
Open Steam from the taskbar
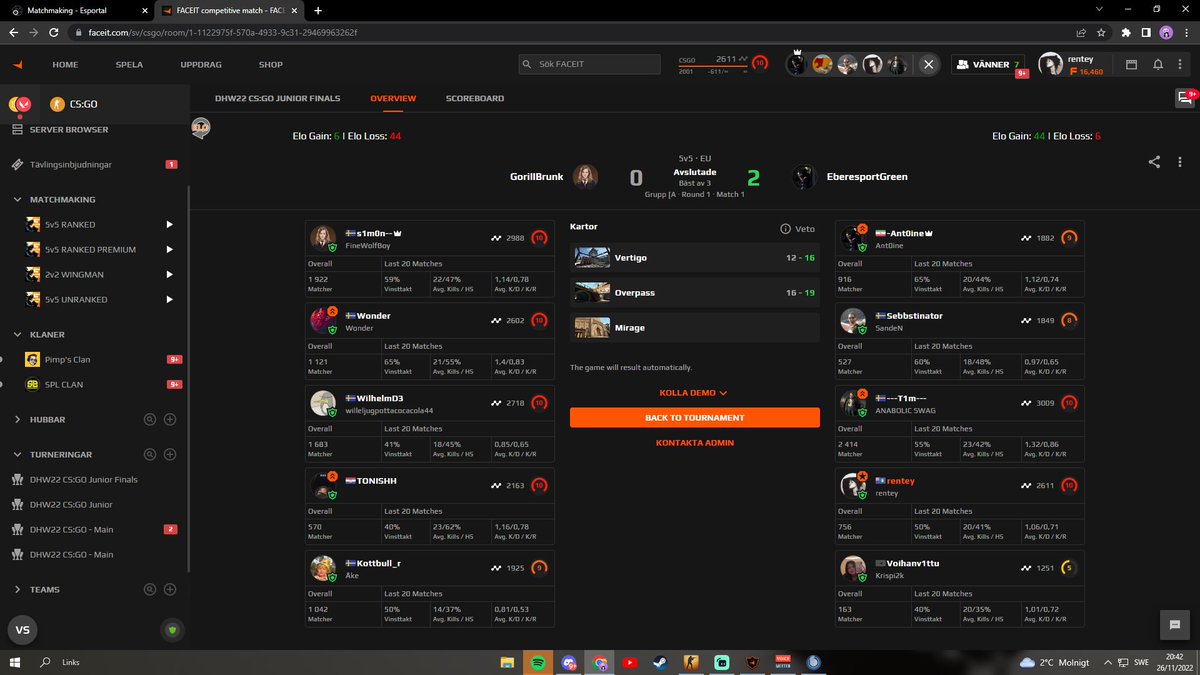tap(661, 662)
